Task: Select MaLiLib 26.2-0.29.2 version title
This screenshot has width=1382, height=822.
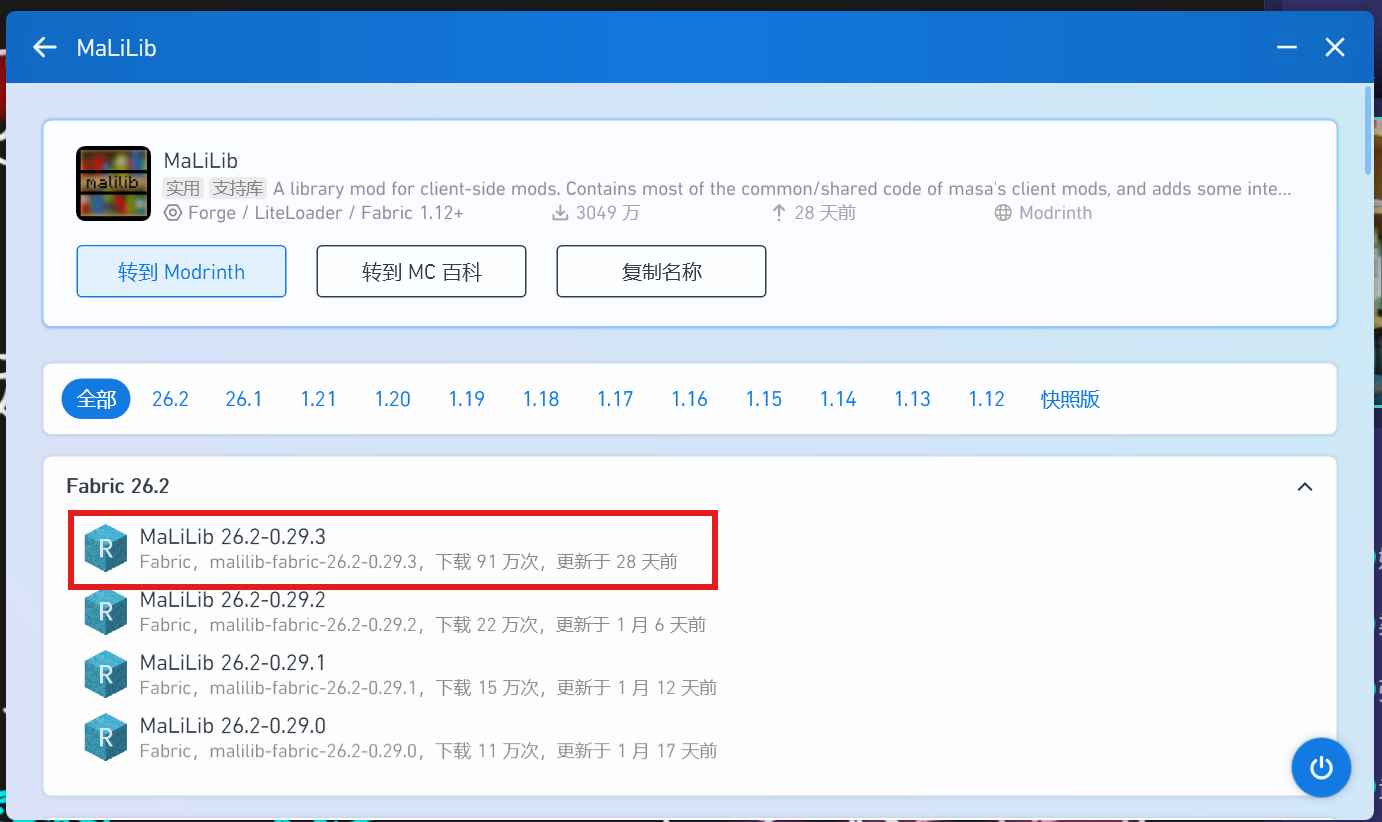Action: tap(233, 600)
